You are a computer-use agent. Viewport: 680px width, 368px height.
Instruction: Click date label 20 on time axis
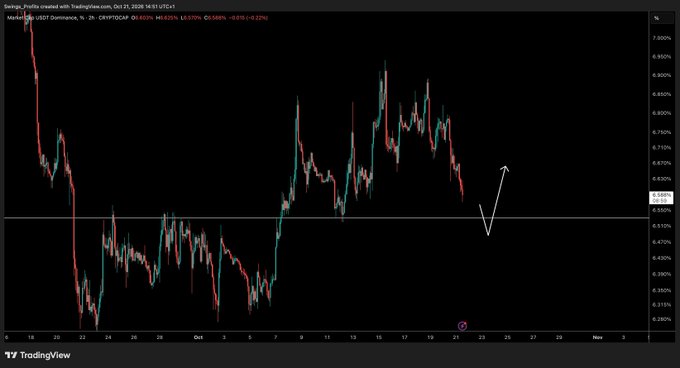[x=56, y=337]
